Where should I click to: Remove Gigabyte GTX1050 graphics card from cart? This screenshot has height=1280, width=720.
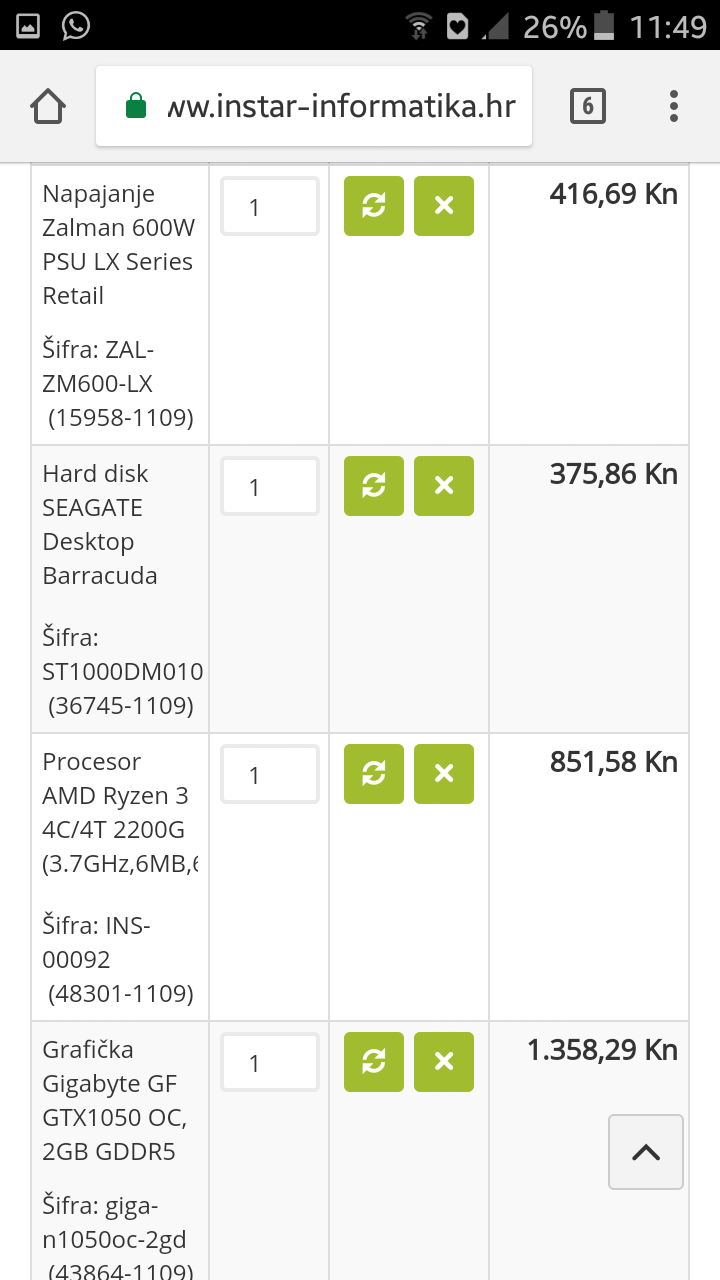click(x=444, y=1062)
